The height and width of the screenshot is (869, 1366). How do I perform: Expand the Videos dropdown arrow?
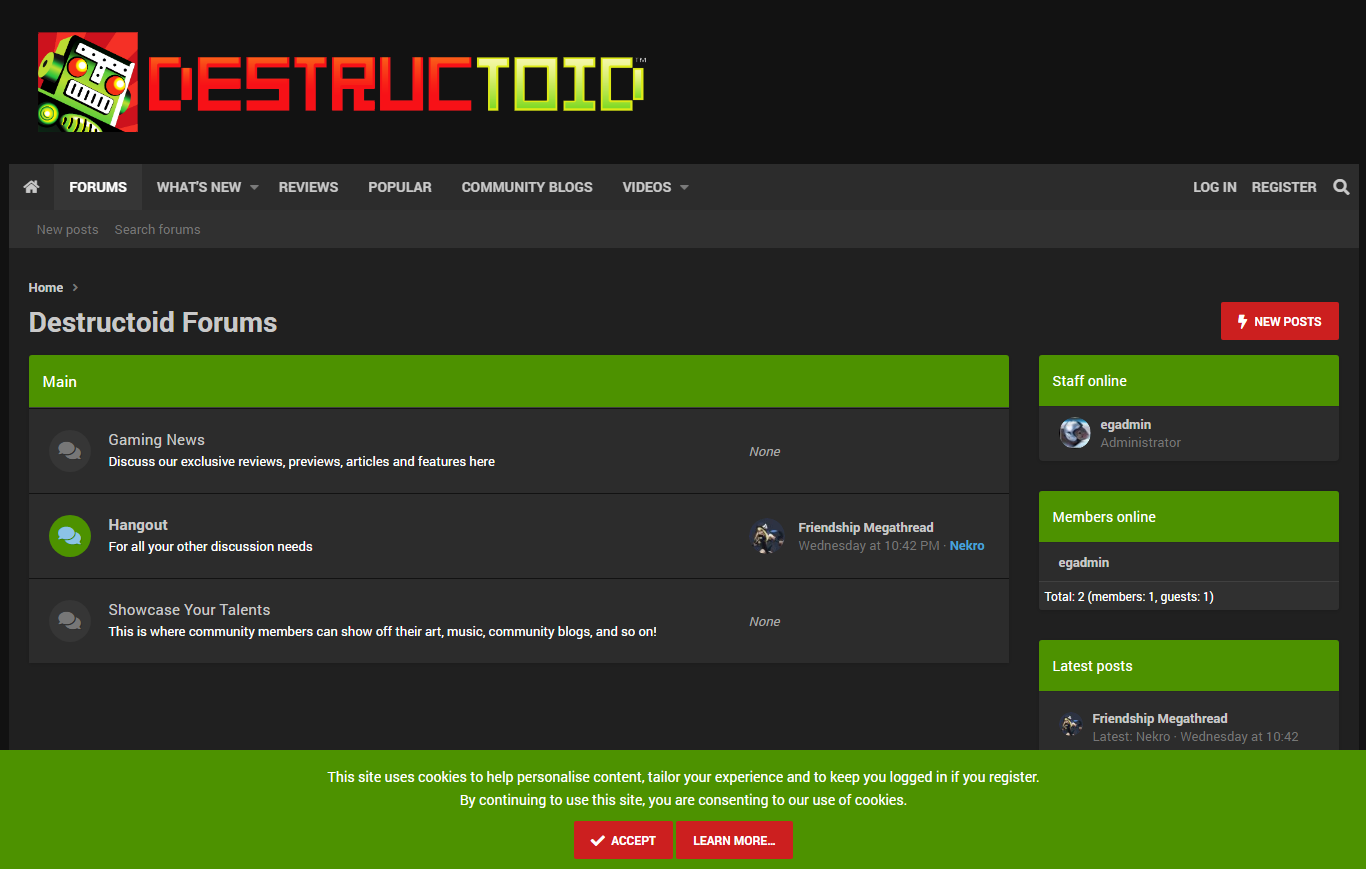(x=684, y=187)
